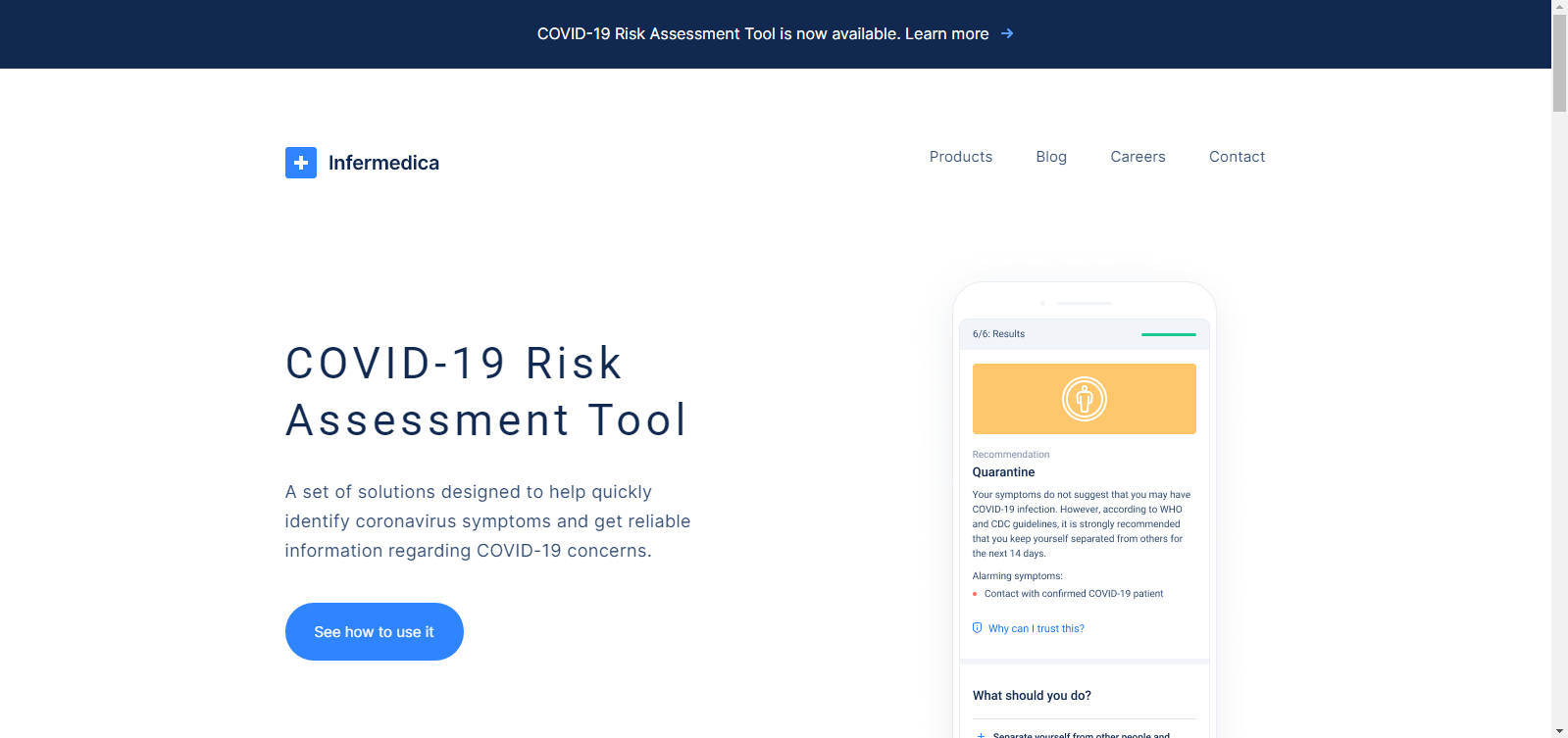Click the arrow icon after Learn more
Image resolution: width=1568 pixels, height=738 pixels.
[x=1007, y=33]
